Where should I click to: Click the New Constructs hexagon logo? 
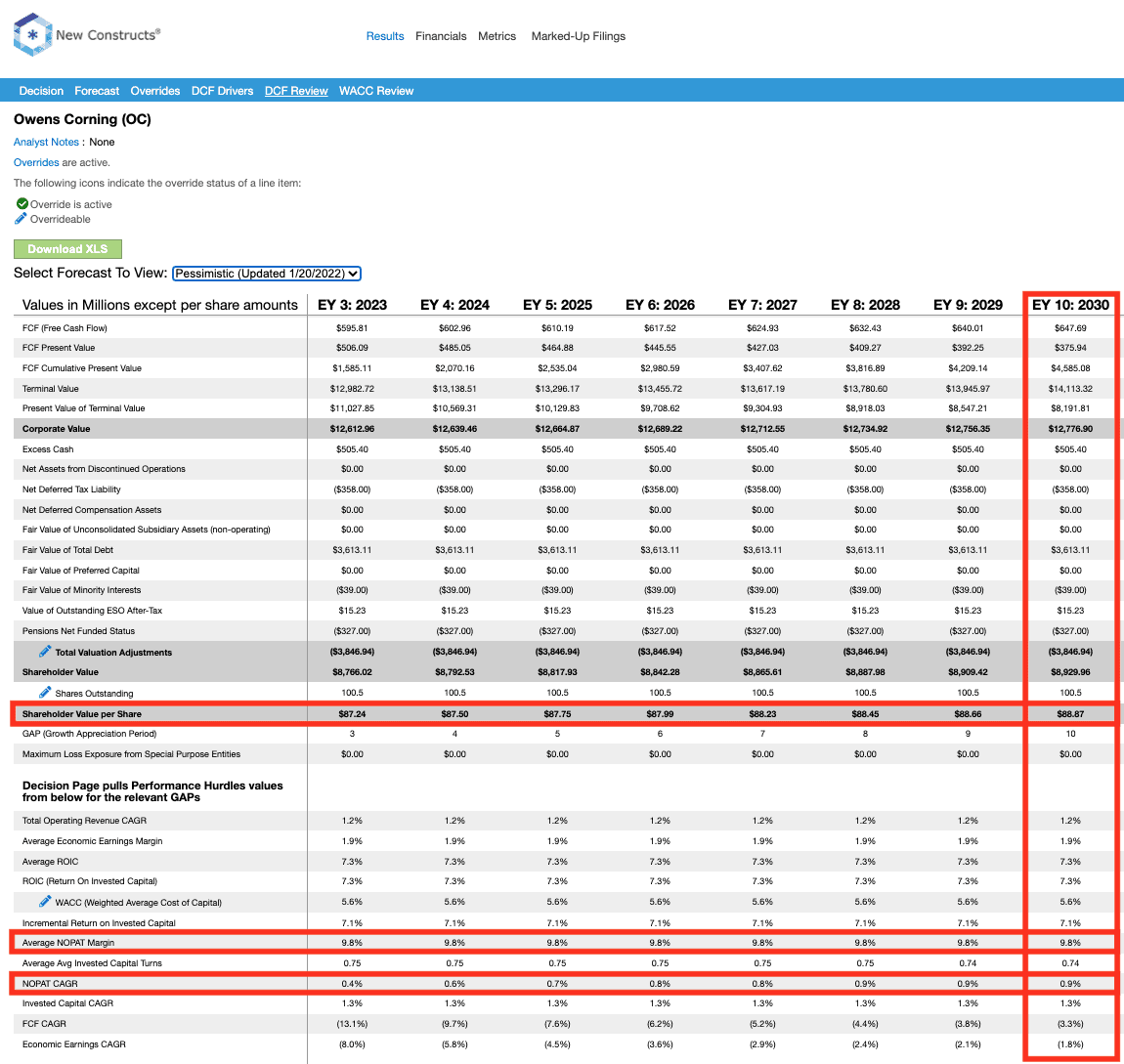tap(32, 34)
